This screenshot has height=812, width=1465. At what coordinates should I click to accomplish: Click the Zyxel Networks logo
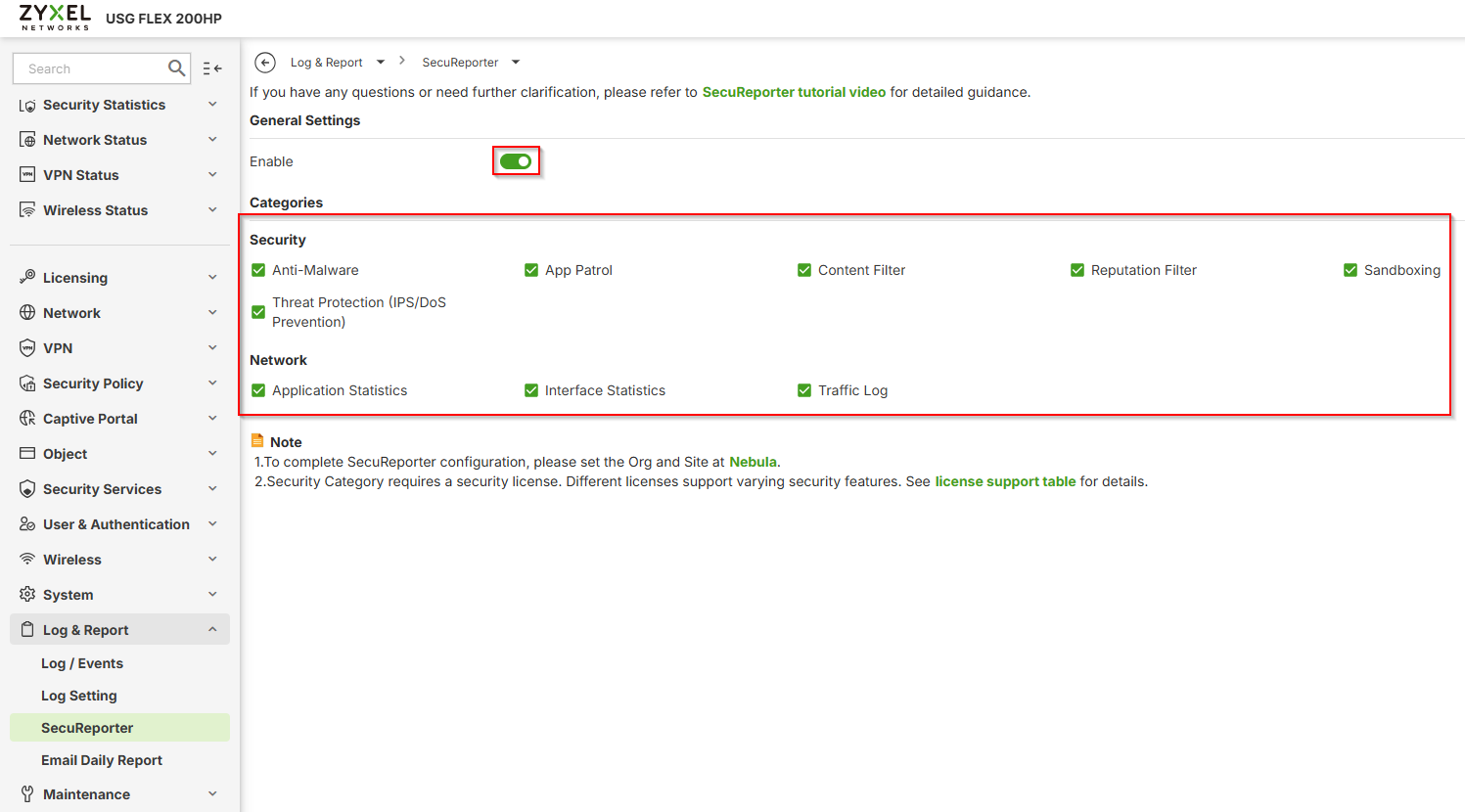55,18
